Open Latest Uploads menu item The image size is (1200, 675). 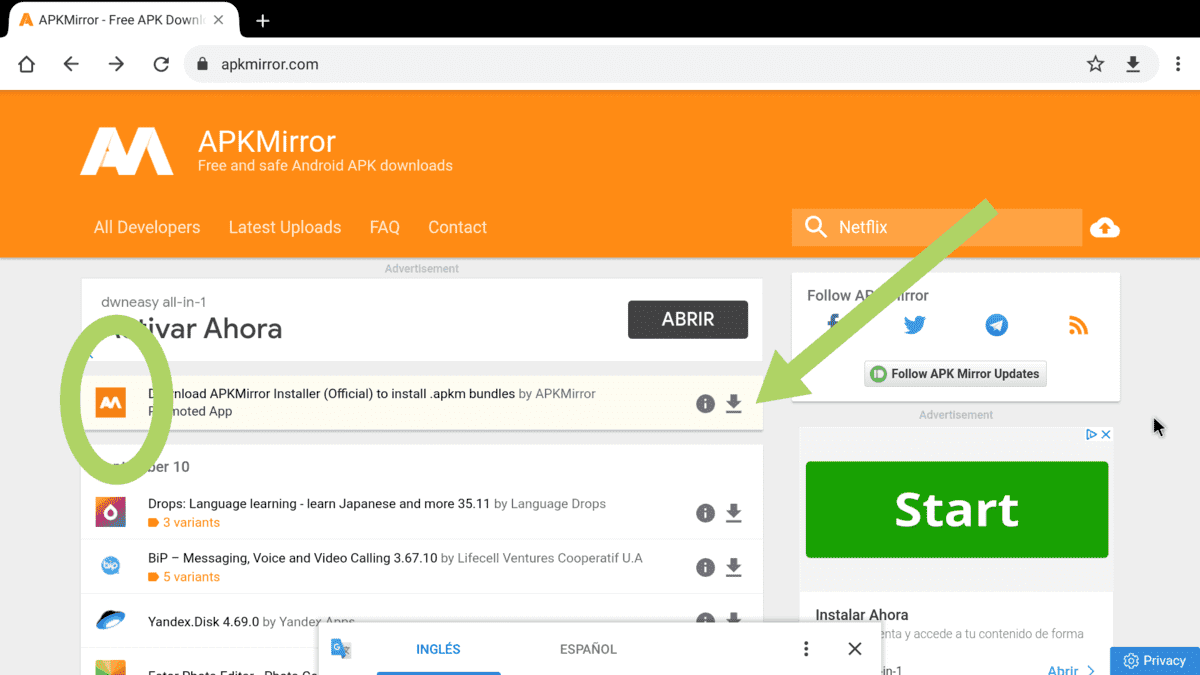[x=285, y=227]
